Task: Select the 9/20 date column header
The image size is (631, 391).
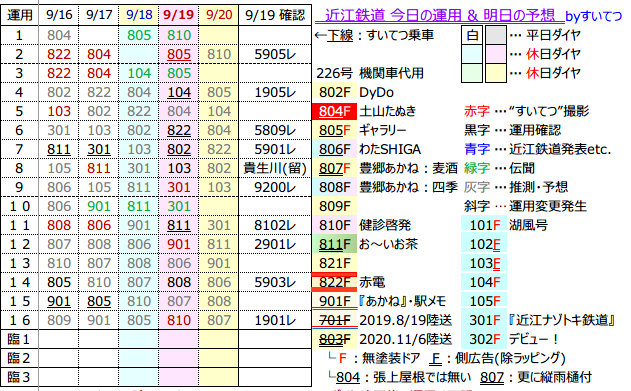Action: point(219,15)
